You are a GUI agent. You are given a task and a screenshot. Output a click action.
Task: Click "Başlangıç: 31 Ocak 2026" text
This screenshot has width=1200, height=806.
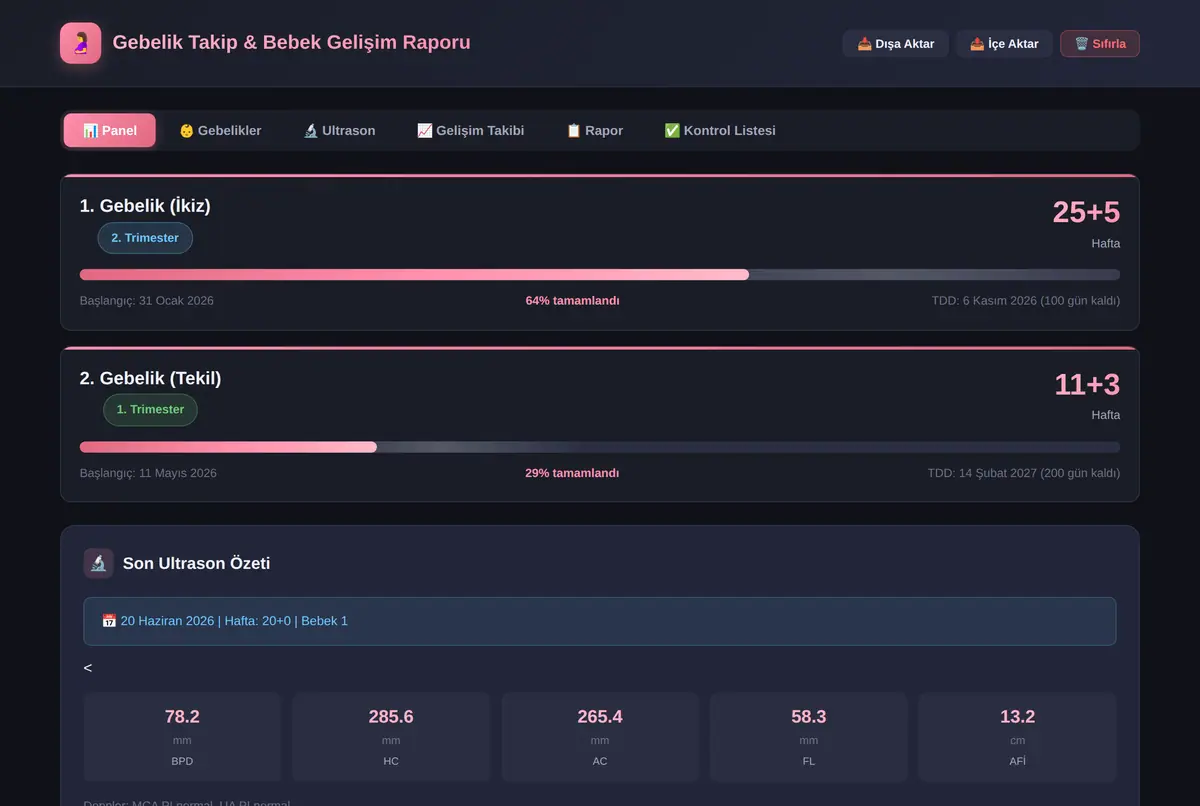[147, 301]
